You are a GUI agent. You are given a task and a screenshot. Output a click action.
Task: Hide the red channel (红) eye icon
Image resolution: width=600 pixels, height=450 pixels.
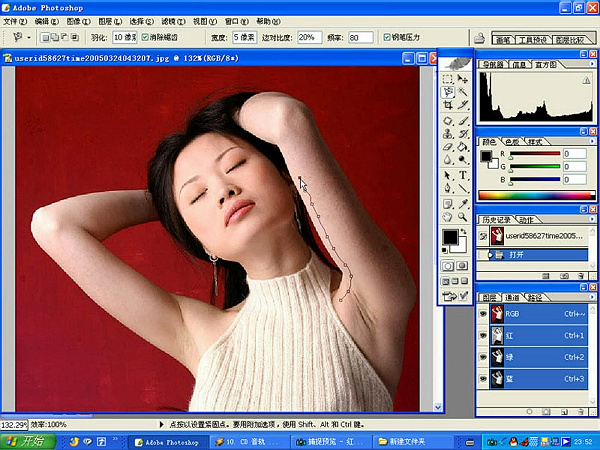(483, 336)
